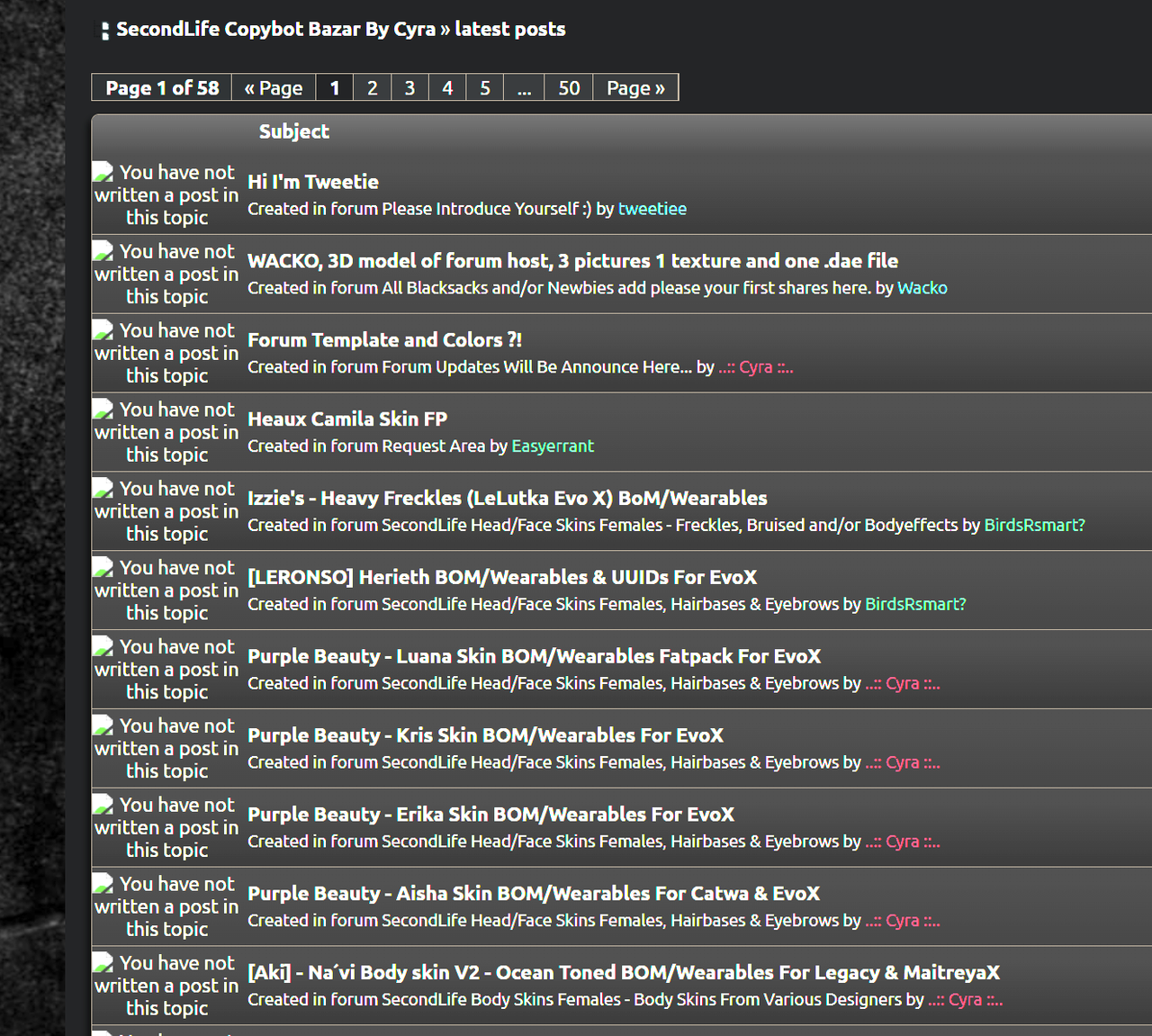Image resolution: width=1152 pixels, height=1036 pixels.
Task: Go back using the « Page button
Action: 274,87
